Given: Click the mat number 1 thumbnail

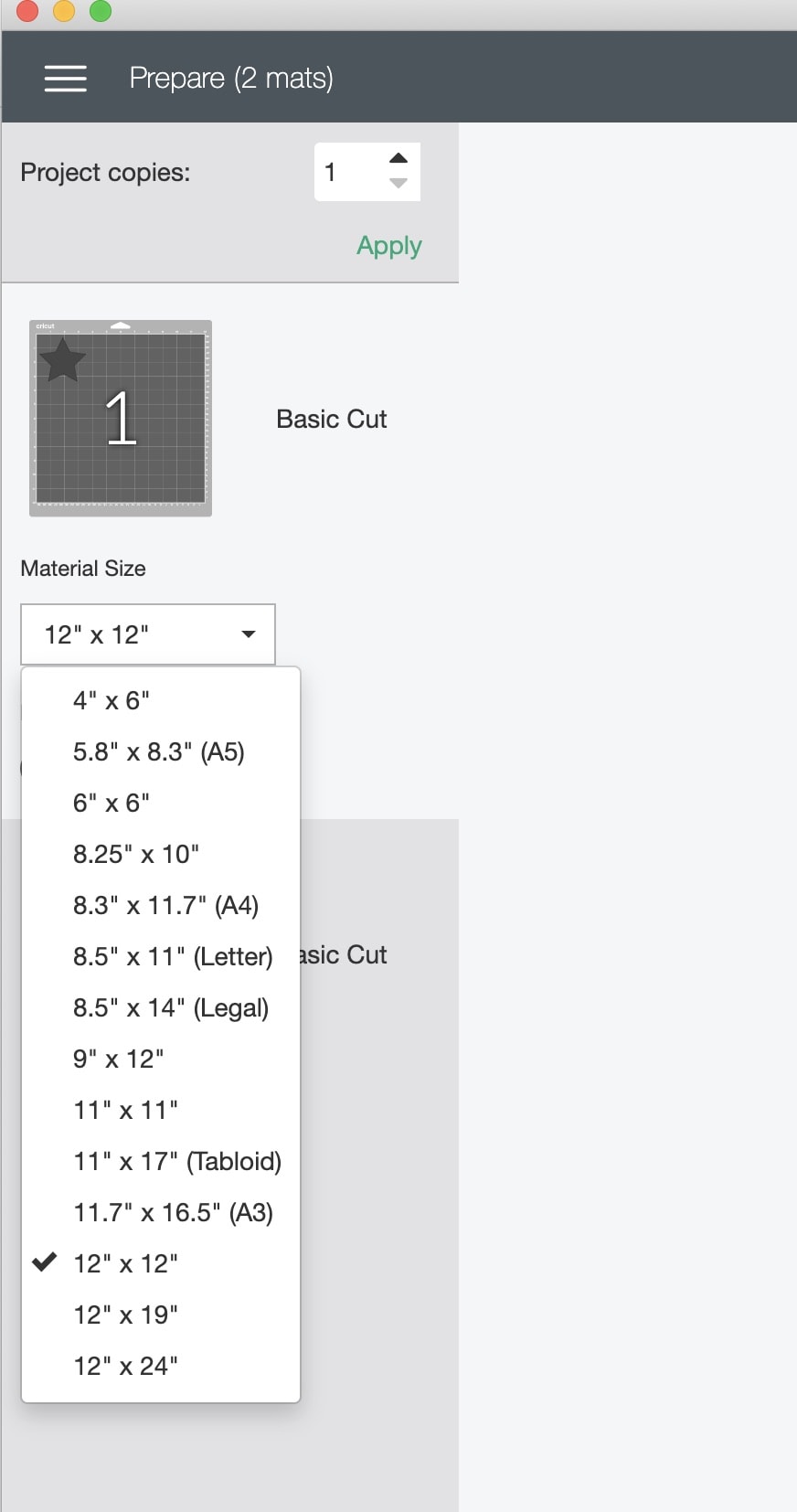Looking at the screenshot, I should [x=119, y=418].
